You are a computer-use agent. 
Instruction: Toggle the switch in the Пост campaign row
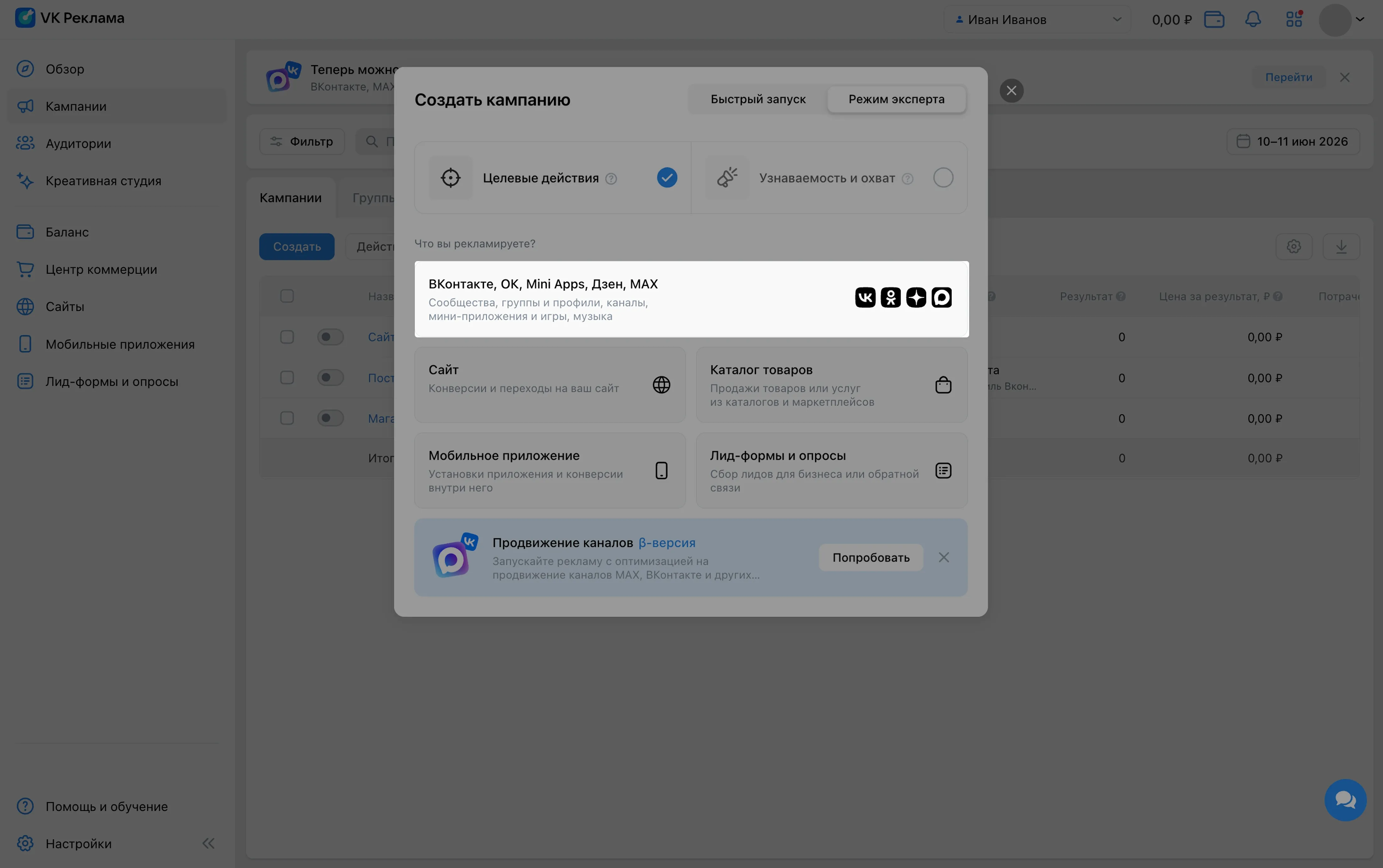coord(331,378)
